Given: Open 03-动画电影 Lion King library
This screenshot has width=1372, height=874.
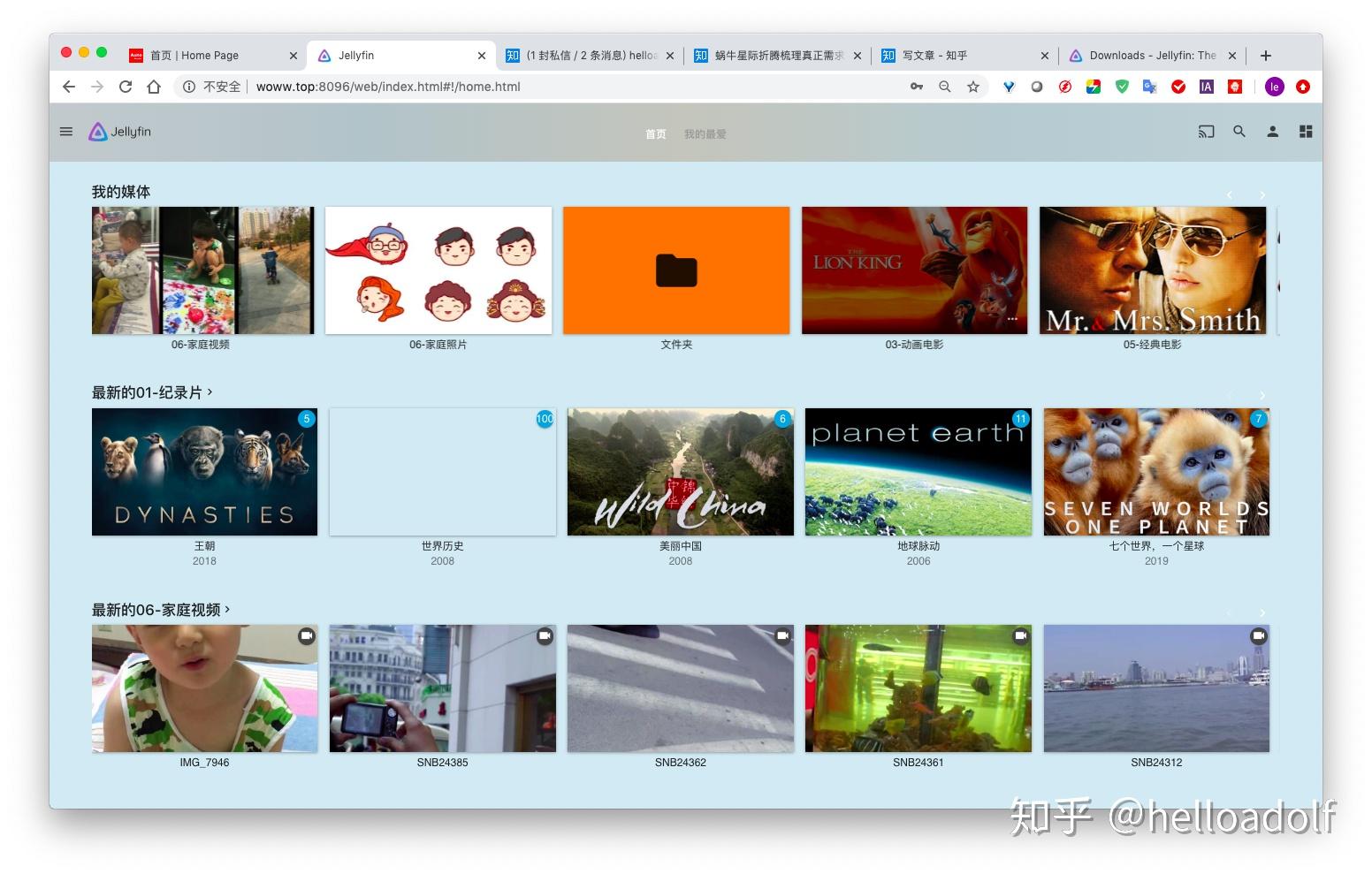Looking at the screenshot, I should point(914,270).
